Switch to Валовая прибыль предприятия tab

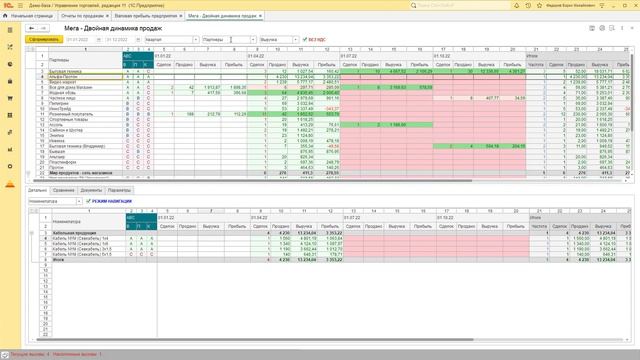[146, 16]
